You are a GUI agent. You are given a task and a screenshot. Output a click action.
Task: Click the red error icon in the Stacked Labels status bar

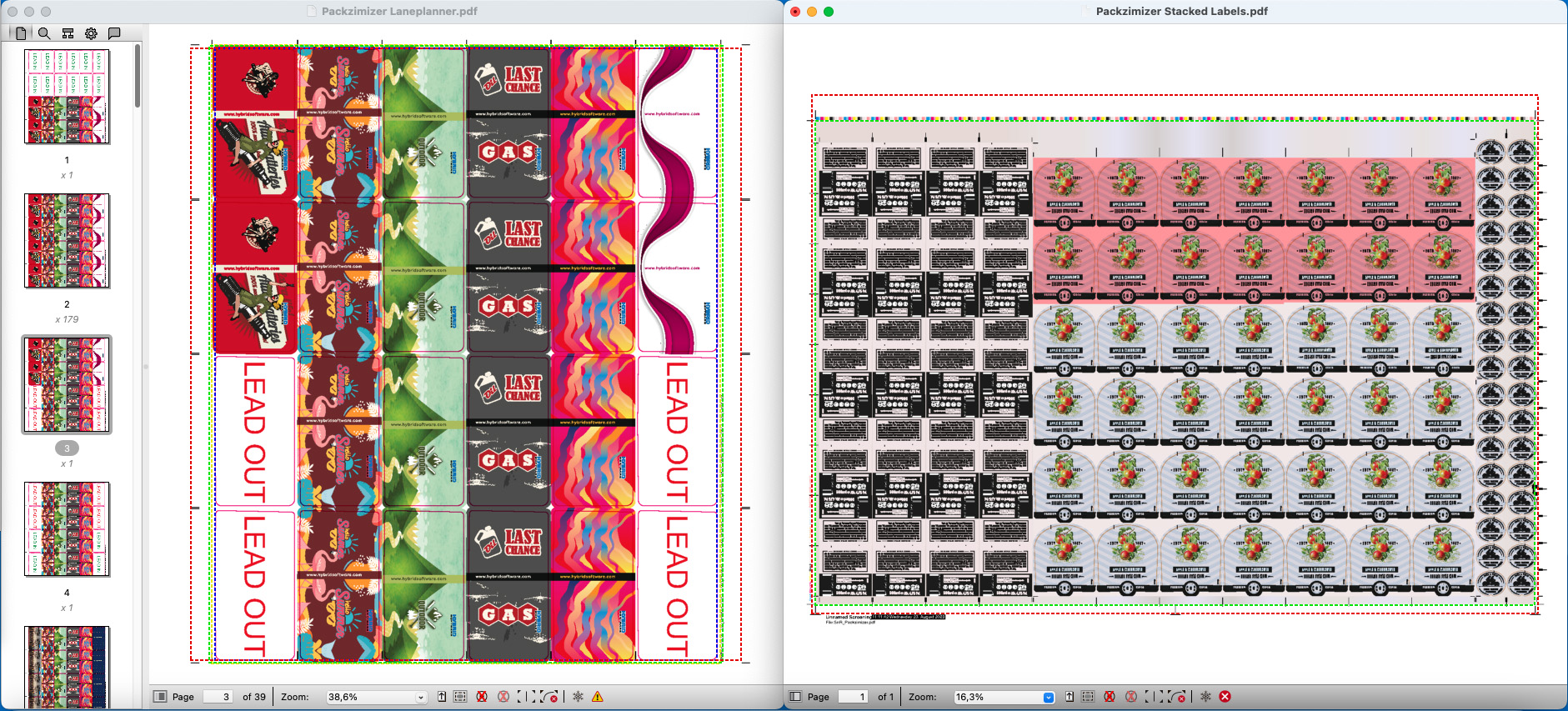(x=1225, y=697)
